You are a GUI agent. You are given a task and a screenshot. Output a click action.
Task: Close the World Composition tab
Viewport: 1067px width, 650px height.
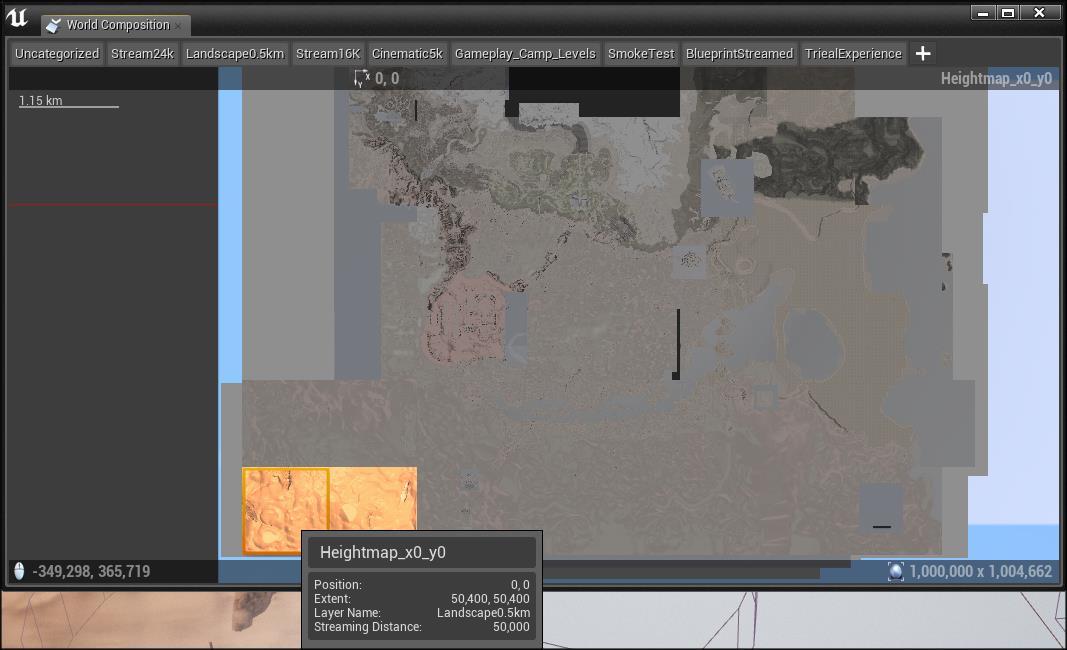[x=179, y=25]
